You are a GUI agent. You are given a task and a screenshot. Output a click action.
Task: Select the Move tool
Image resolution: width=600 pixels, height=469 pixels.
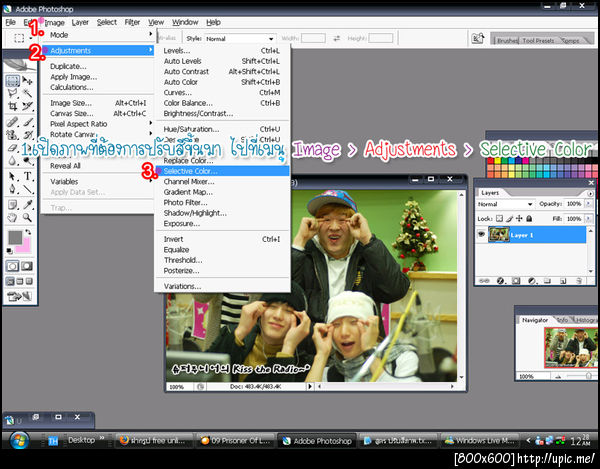click(27, 81)
